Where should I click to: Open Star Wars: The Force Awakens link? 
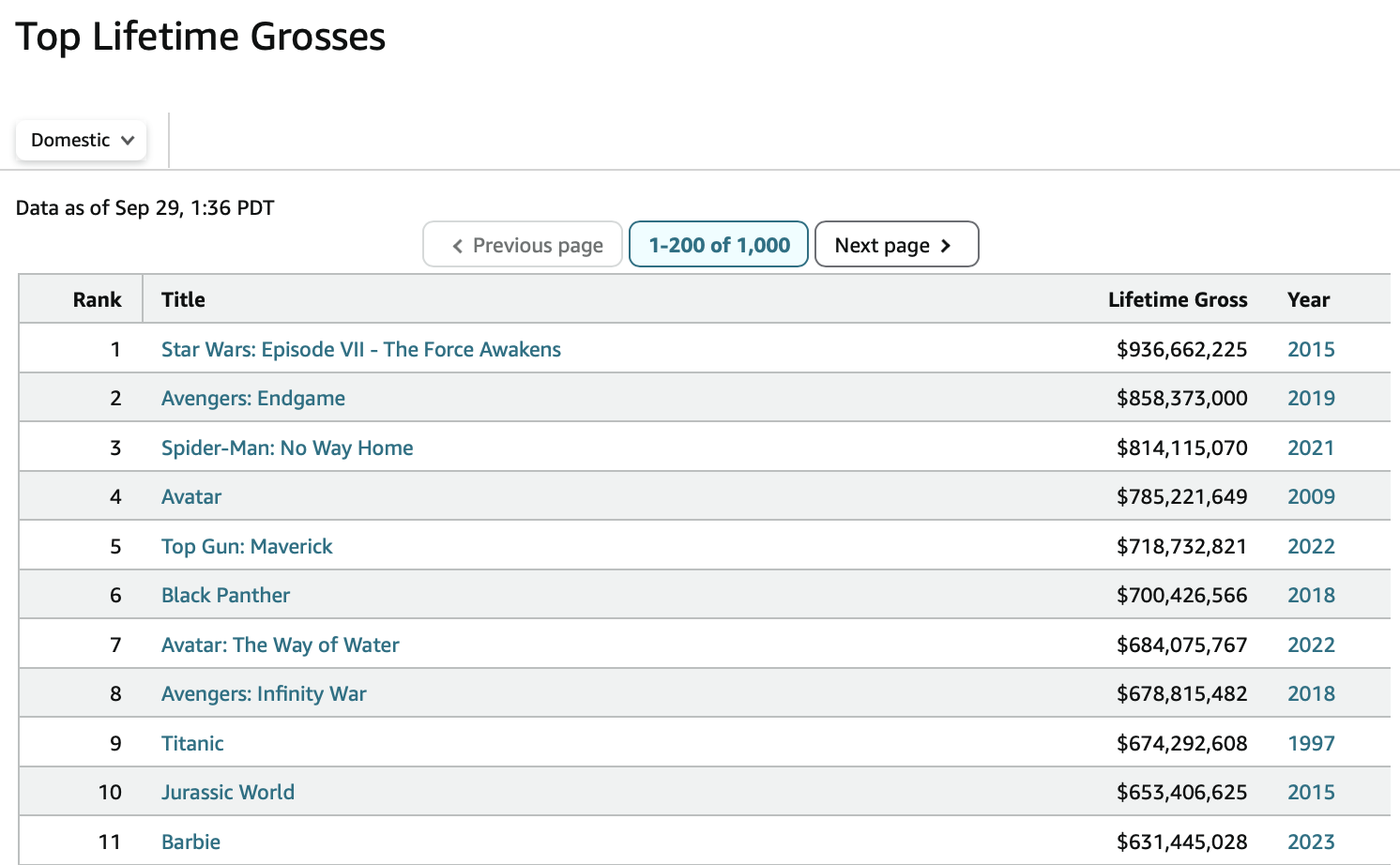coord(360,350)
